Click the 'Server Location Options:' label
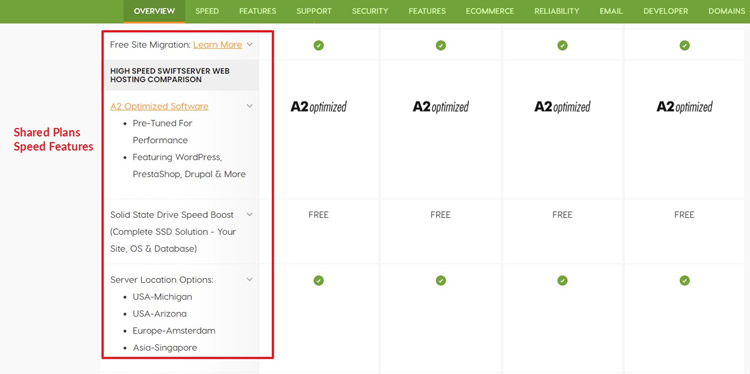The width and height of the screenshot is (750, 374). pyautogui.click(x=162, y=279)
